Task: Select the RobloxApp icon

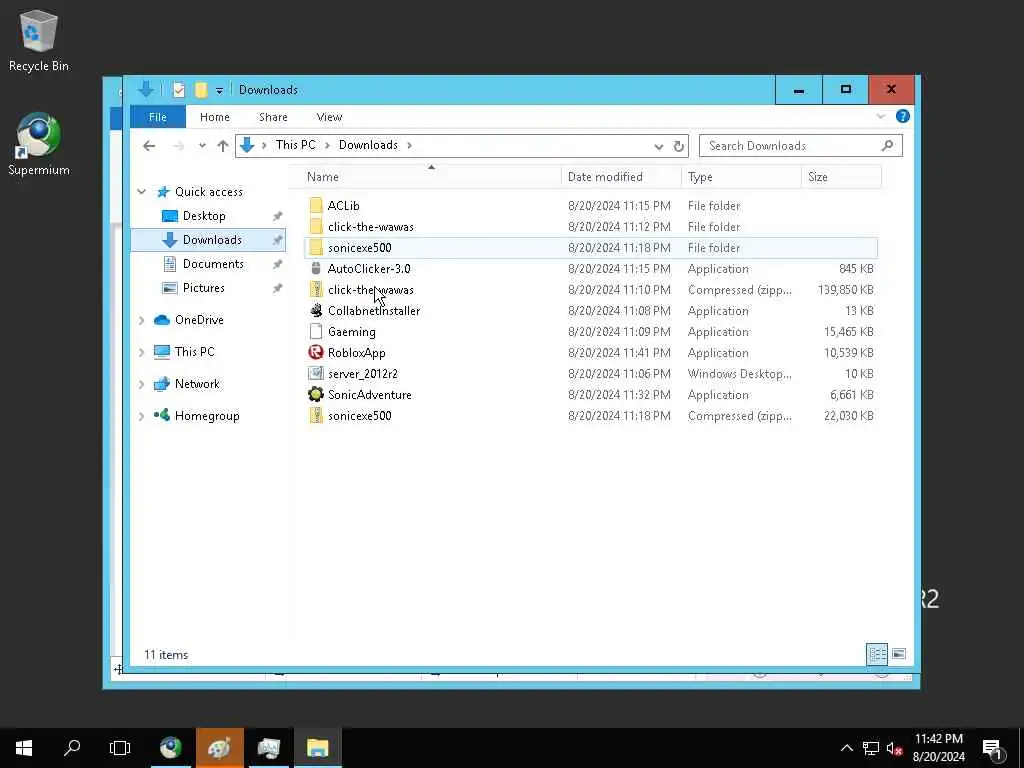Action: coord(316,353)
